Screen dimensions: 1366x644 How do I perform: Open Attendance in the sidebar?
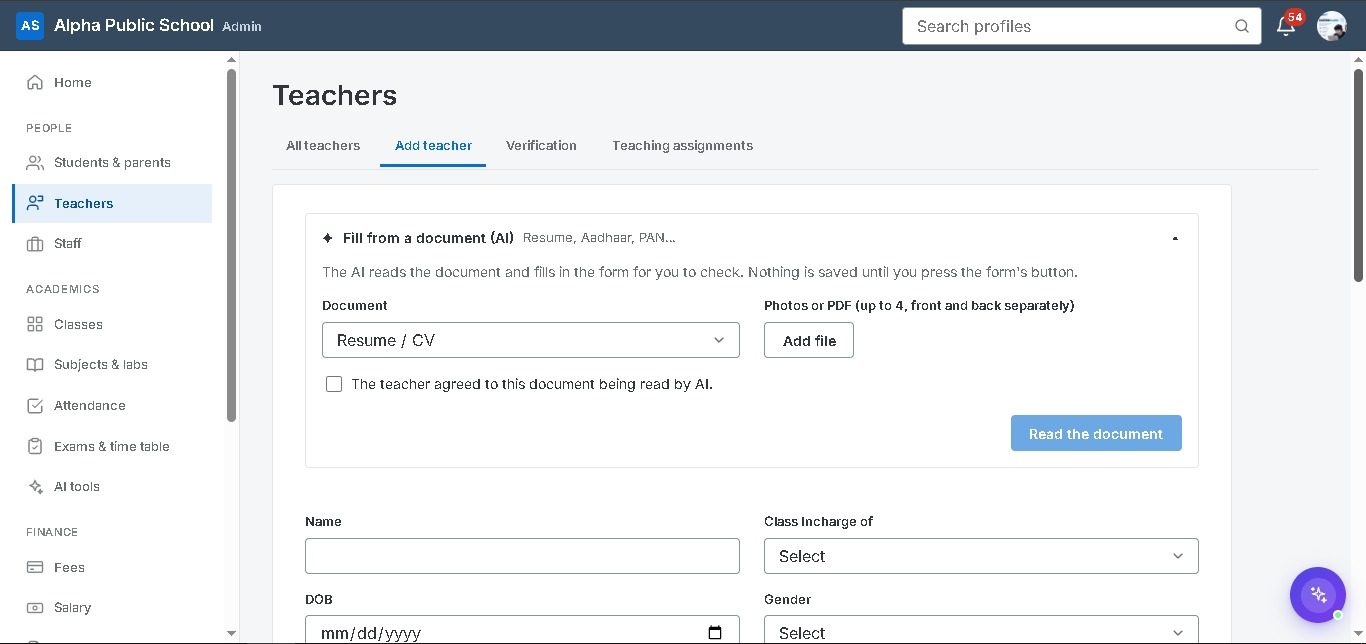pyautogui.click(x=112, y=405)
